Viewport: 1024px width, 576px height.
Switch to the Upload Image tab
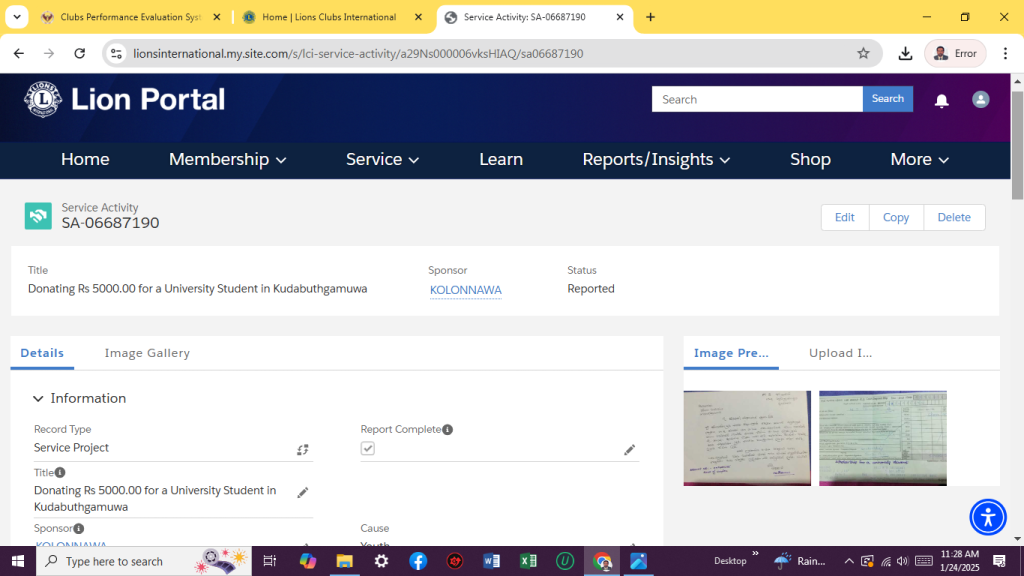pos(840,353)
